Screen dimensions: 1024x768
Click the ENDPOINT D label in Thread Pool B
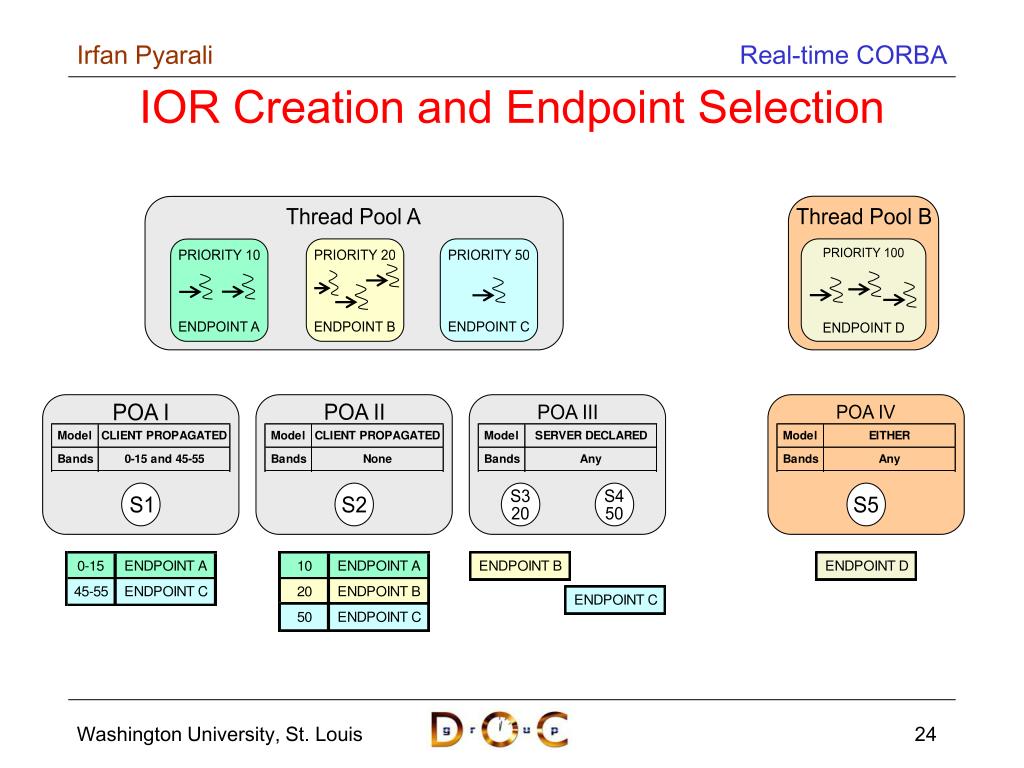click(x=863, y=328)
